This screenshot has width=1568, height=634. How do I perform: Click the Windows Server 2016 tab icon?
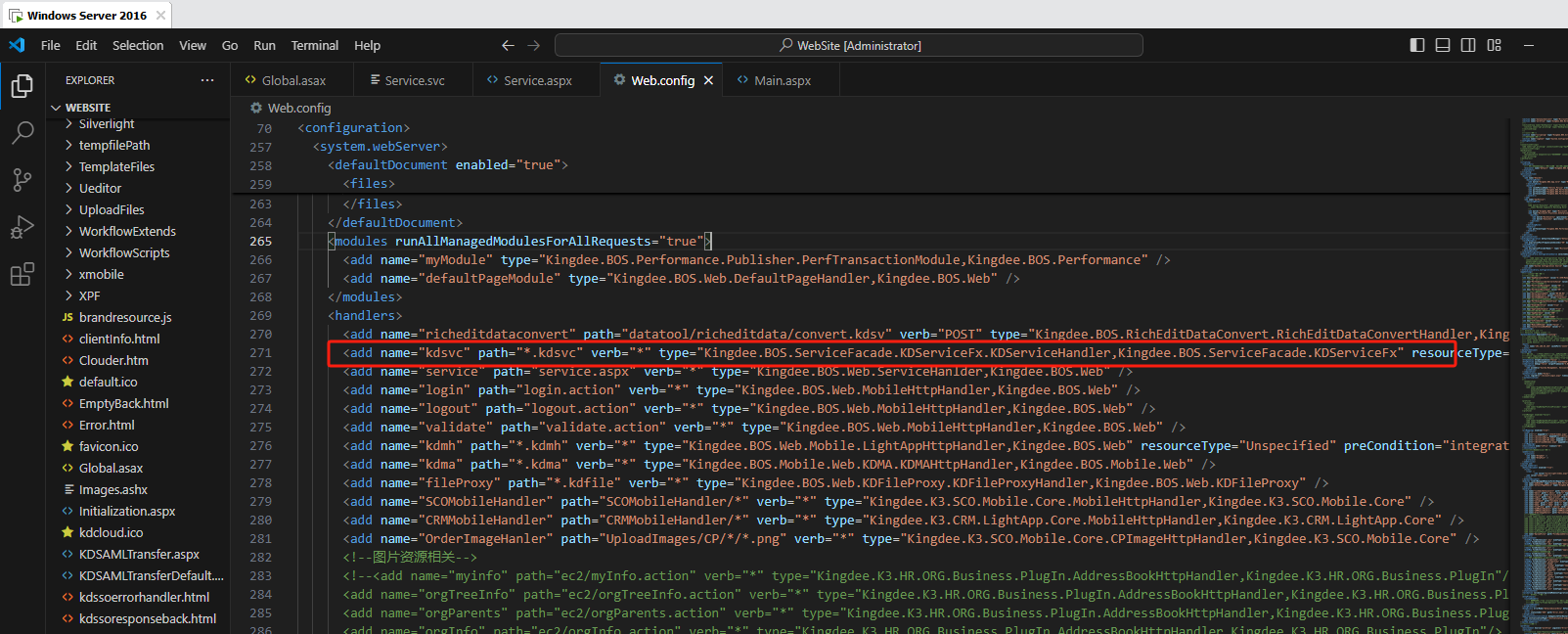(x=16, y=16)
